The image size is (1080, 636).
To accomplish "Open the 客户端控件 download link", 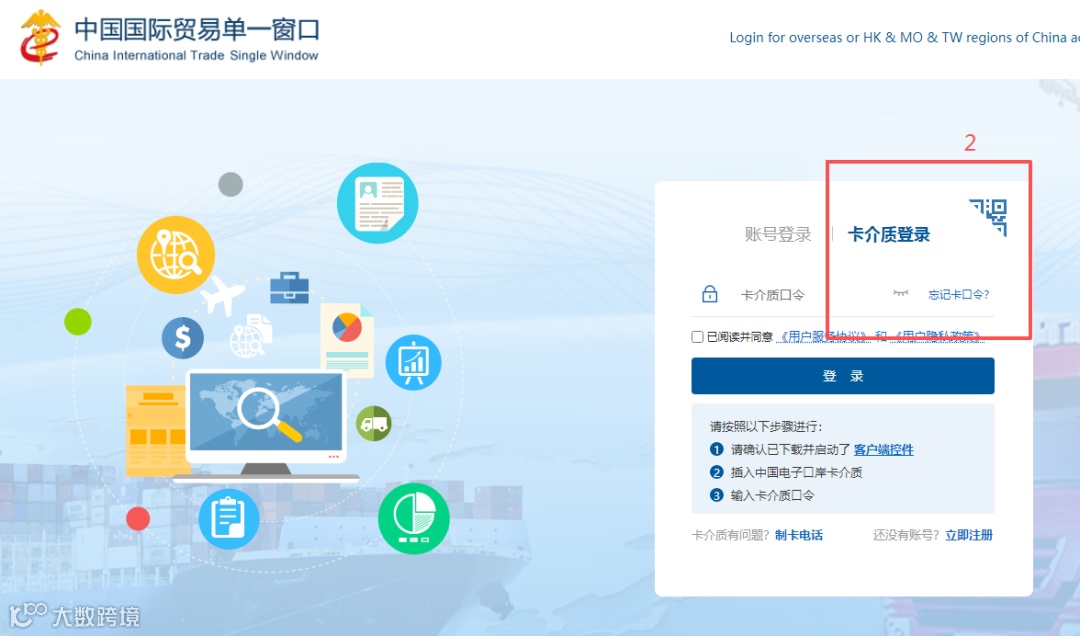I will pyautogui.click(x=884, y=450).
